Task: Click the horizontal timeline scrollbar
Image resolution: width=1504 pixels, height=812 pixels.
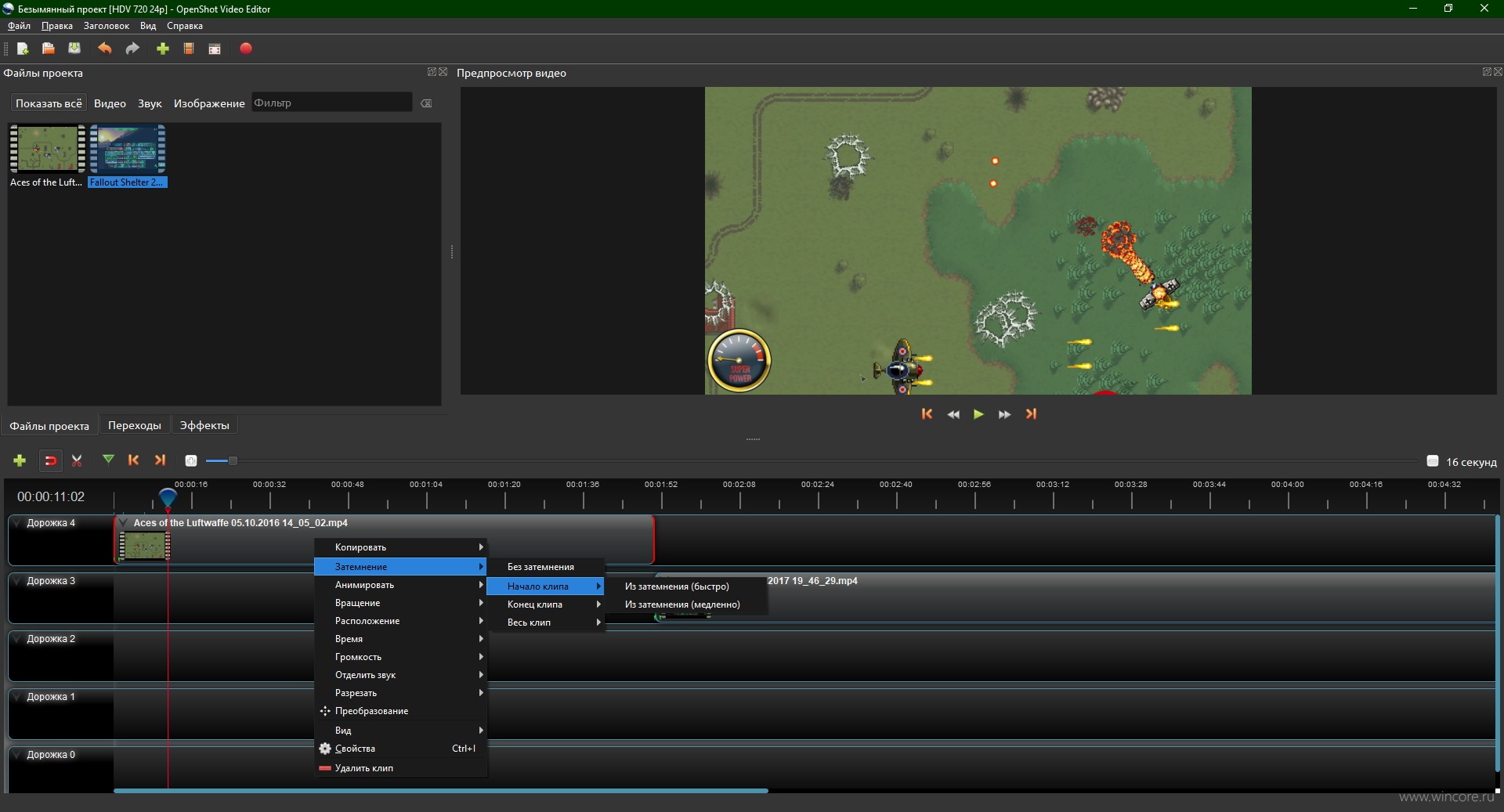Action: (441, 791)
